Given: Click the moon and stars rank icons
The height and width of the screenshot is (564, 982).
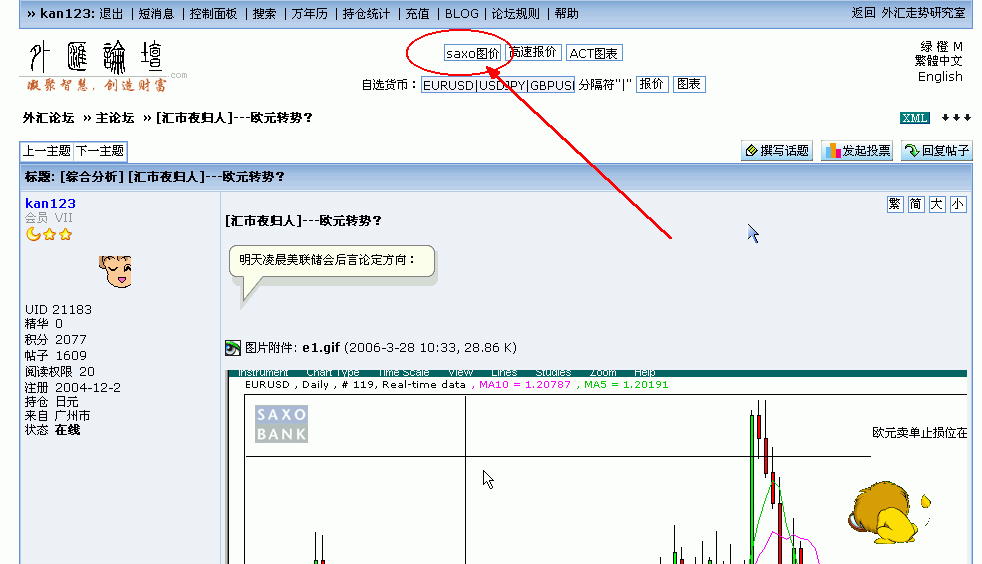Looking at the screenshot, I should 49,234.
